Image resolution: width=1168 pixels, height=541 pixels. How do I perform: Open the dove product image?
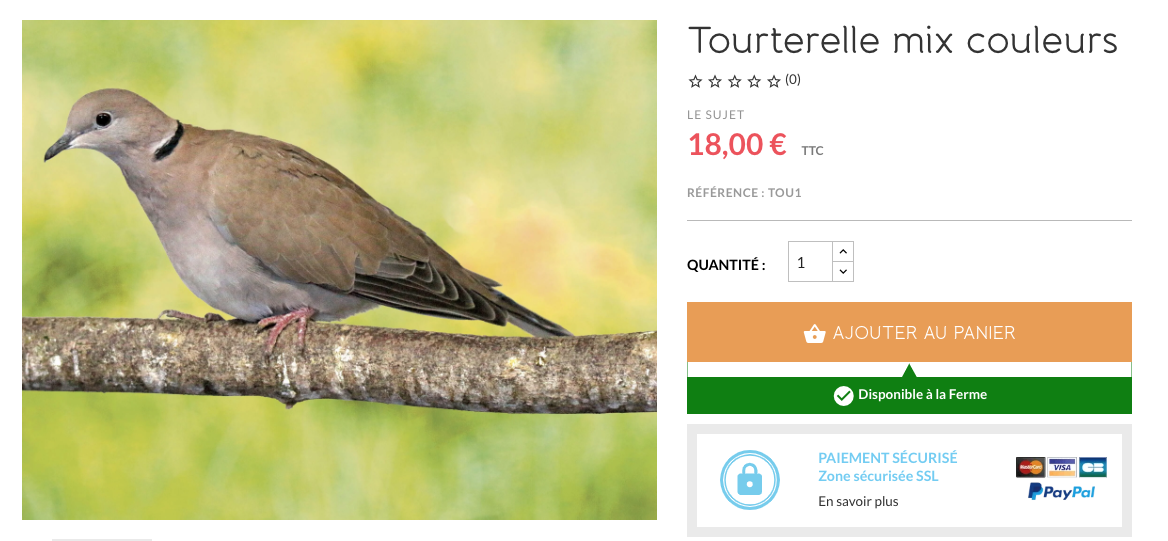[340, 270]
